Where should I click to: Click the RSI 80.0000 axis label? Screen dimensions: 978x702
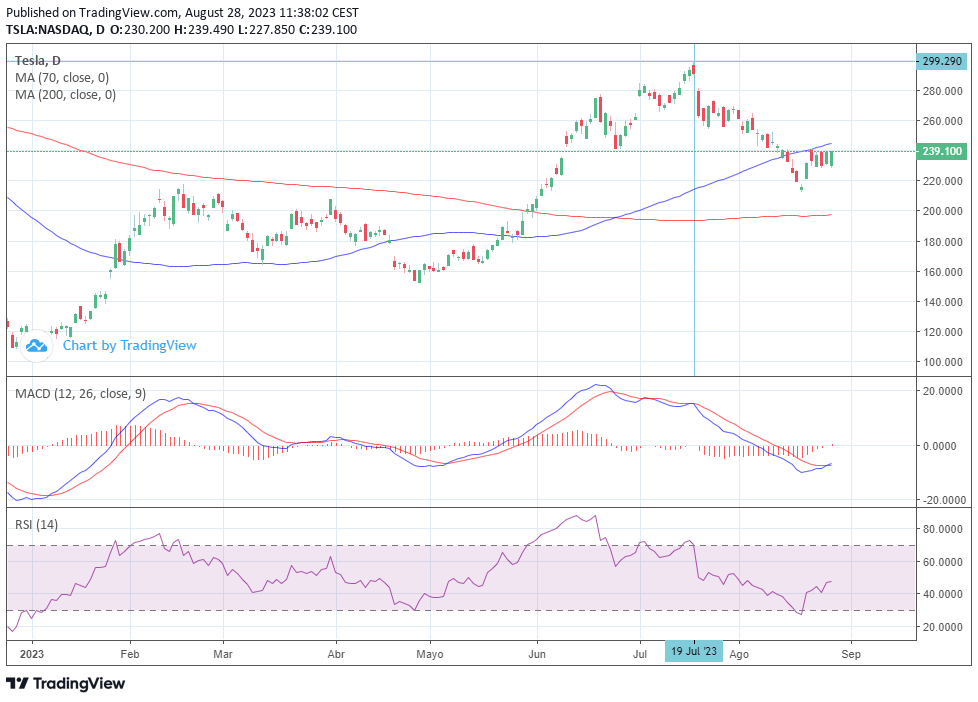(942, 529)
